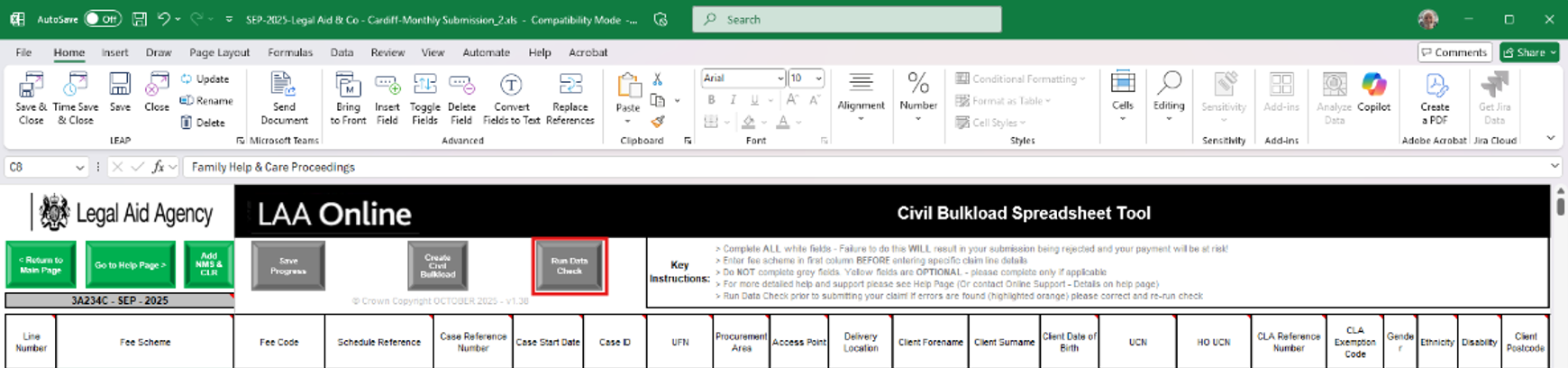Click the vertical scrollbar thumb
This screenshot has height=368, width=1568.
tap(1560, 206)
